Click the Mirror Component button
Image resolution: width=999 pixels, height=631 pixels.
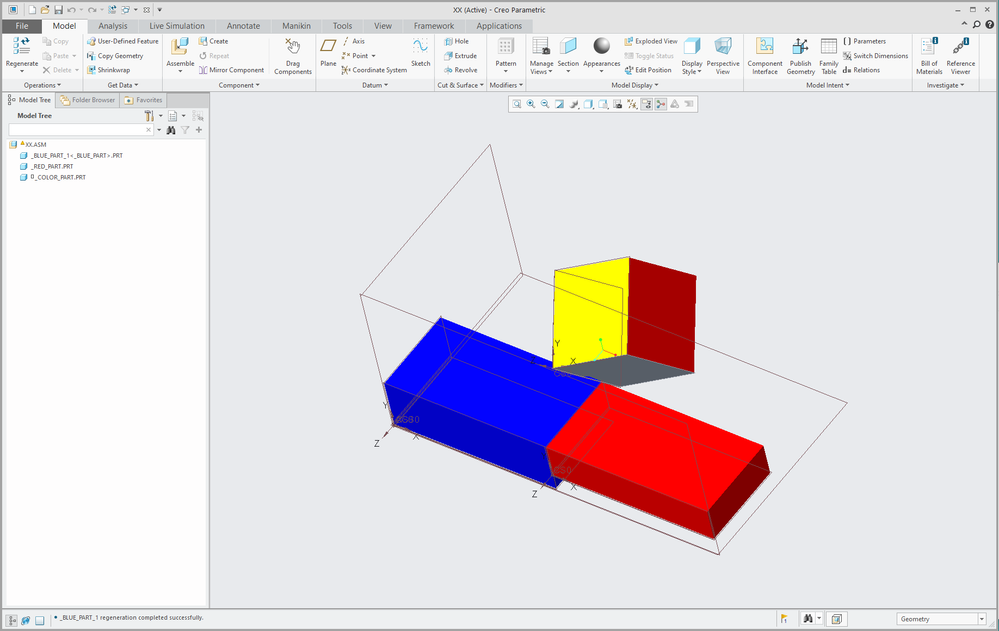231,70
